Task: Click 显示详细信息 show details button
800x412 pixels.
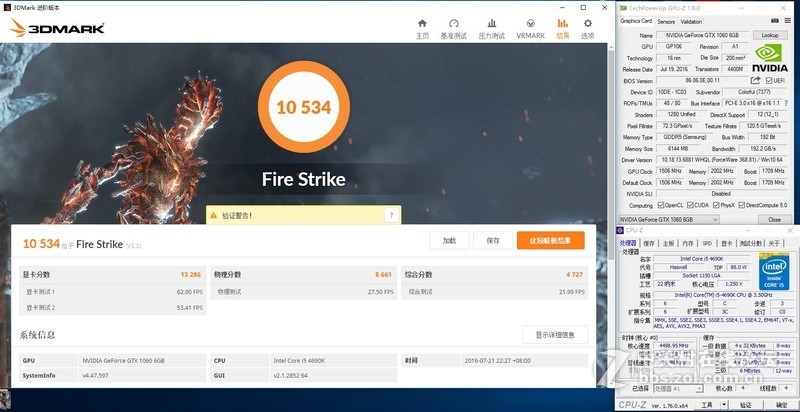Action: [x=555, y=335]
